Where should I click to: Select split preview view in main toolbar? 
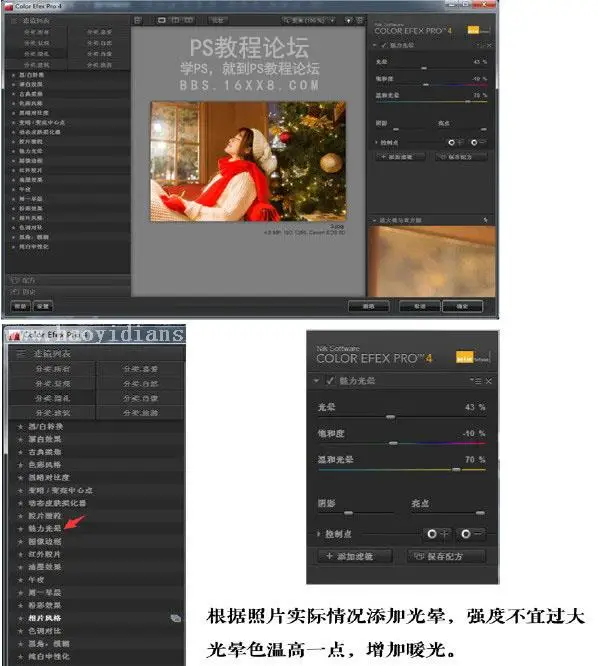(x=175, y=20)
